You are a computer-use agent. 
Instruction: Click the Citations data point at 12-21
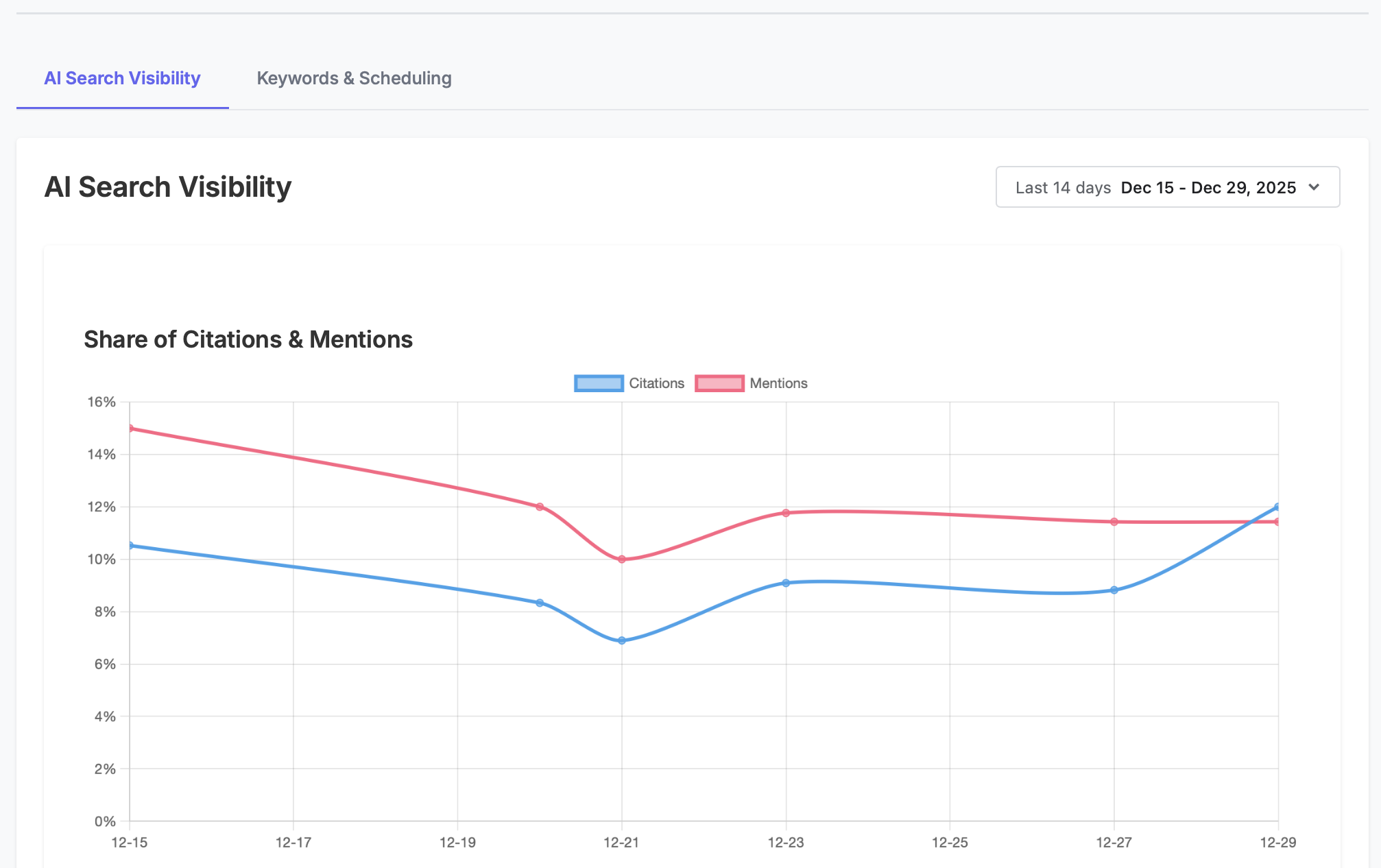(621, 640)
